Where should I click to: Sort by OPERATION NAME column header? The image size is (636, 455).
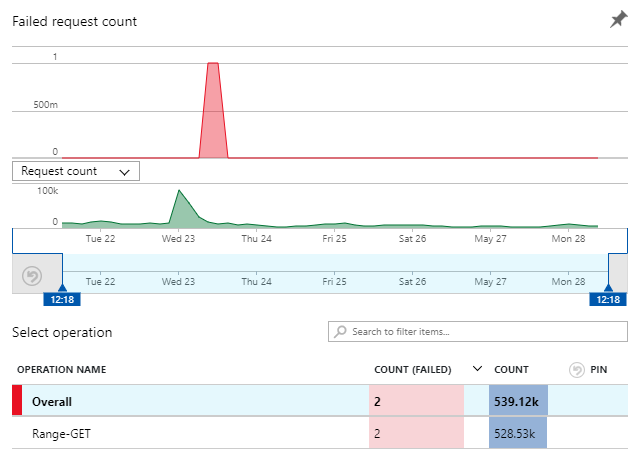tap(62, 369)
